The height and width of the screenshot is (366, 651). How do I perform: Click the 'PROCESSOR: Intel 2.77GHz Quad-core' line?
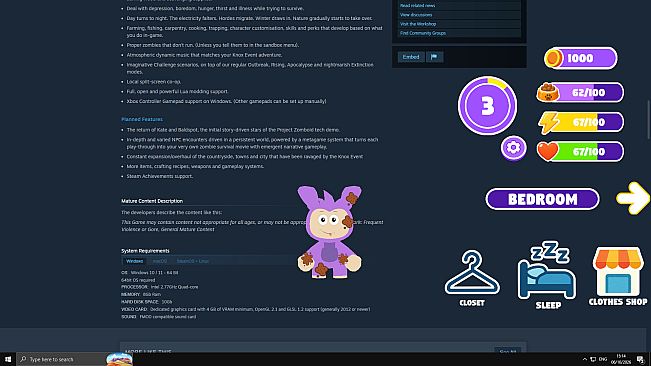click(x=159, y=287)
